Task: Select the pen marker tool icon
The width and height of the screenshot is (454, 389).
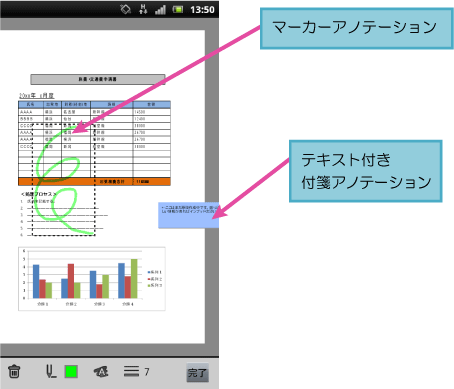Action: click(x=51, y=371)
